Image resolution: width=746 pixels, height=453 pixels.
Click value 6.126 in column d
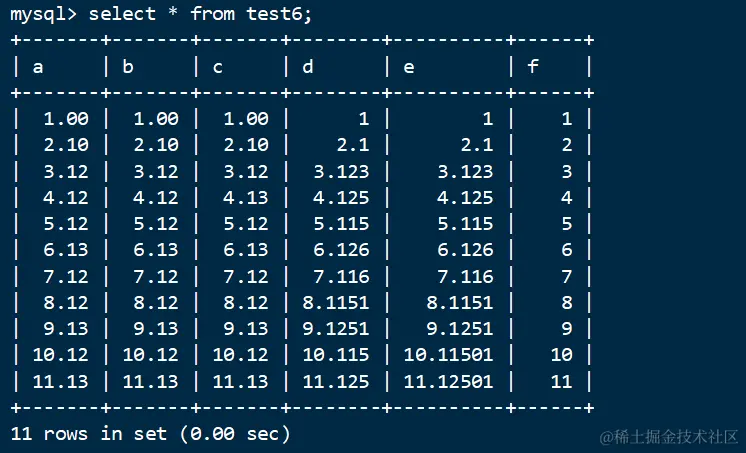(341, 250)
